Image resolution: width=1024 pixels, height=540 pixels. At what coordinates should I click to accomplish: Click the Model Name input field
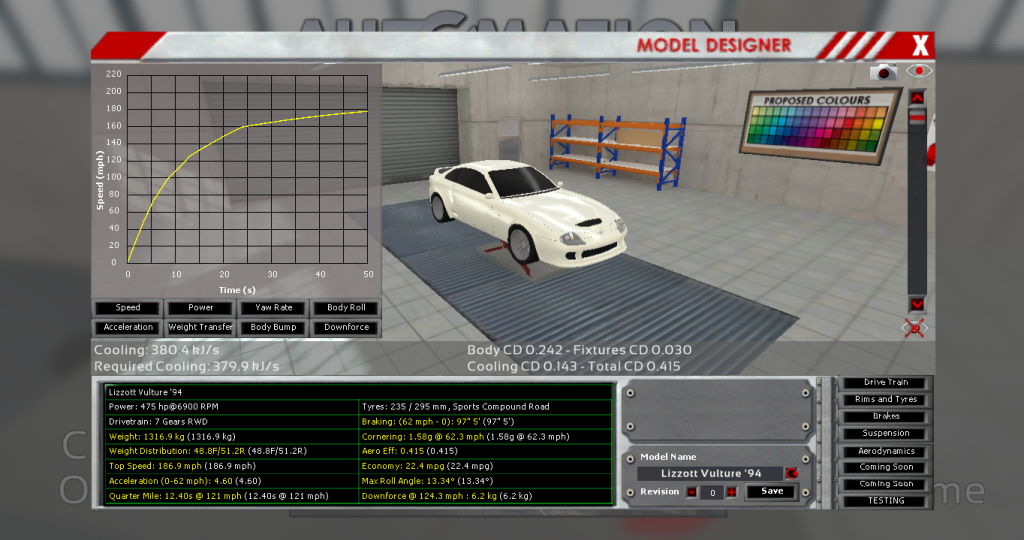tap(710, 473)
